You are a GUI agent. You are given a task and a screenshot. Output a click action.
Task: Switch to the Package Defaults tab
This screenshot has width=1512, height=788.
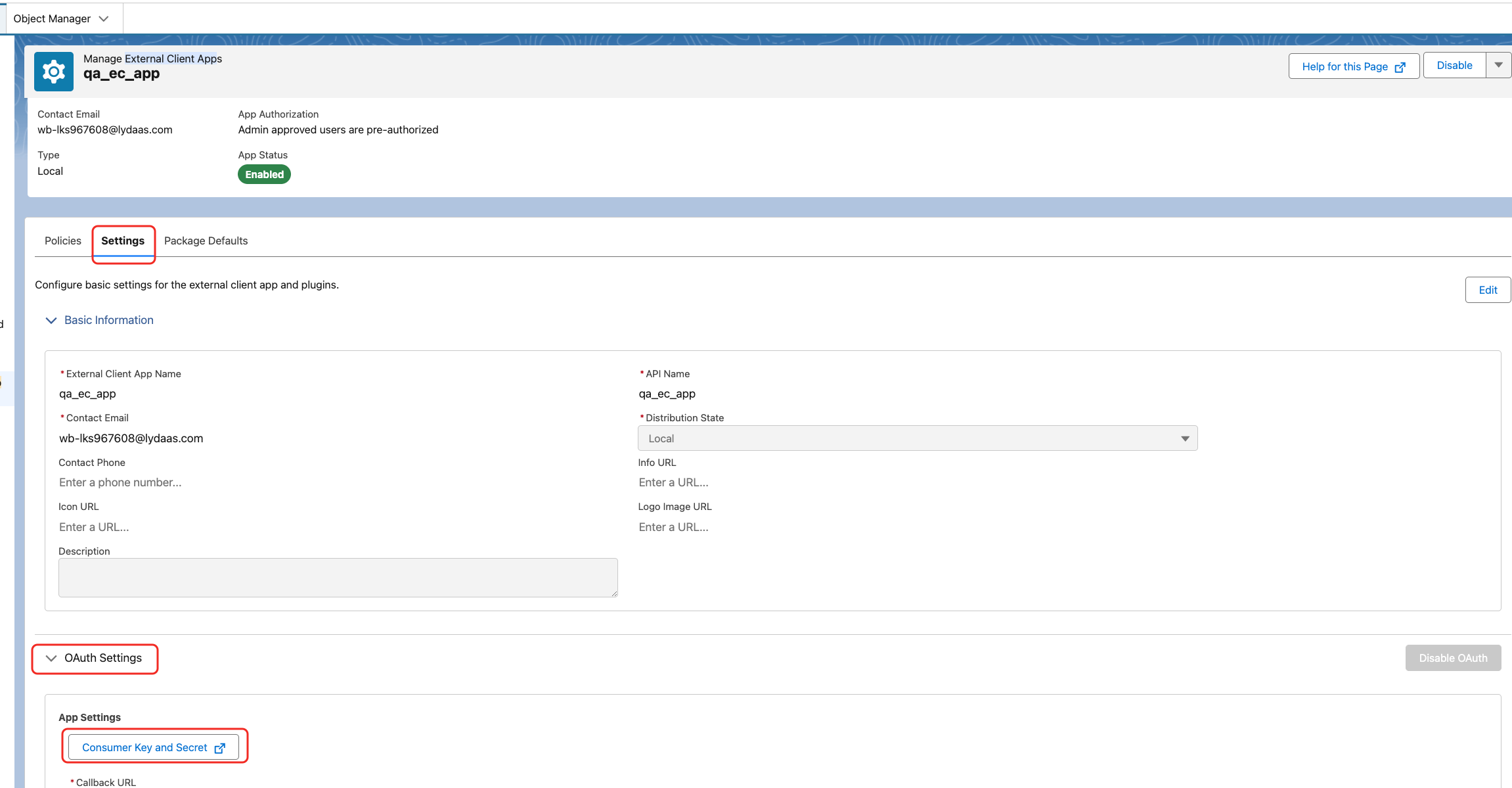click(x=206, y=241)
